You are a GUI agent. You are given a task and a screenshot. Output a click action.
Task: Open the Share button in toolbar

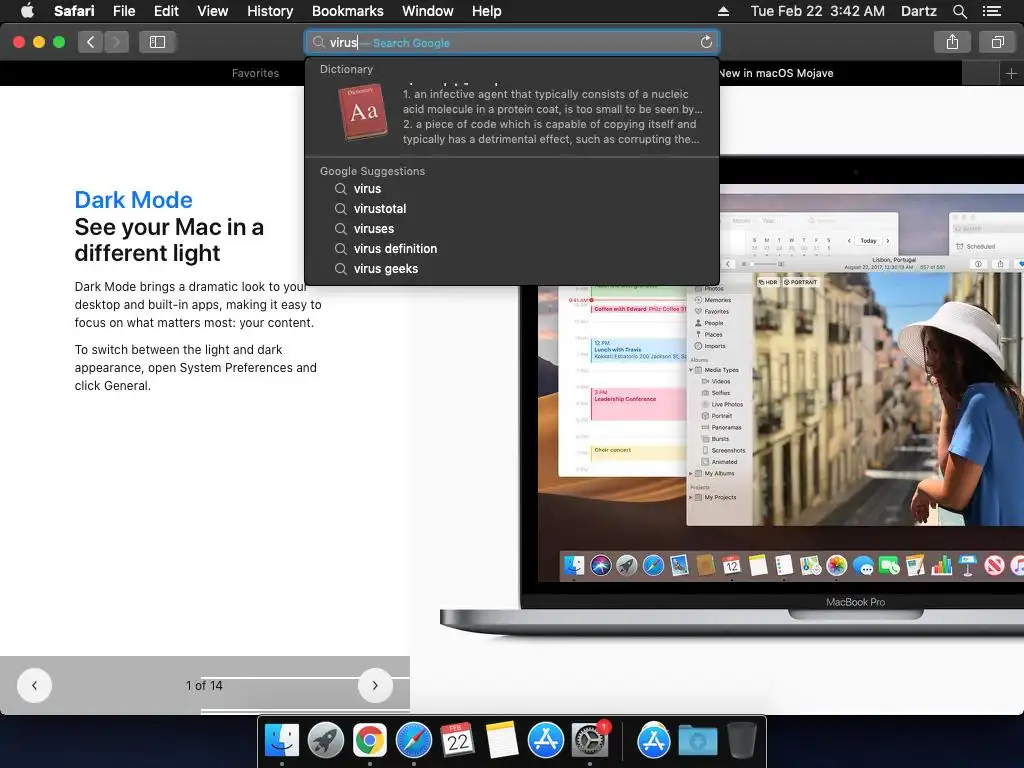952,42
